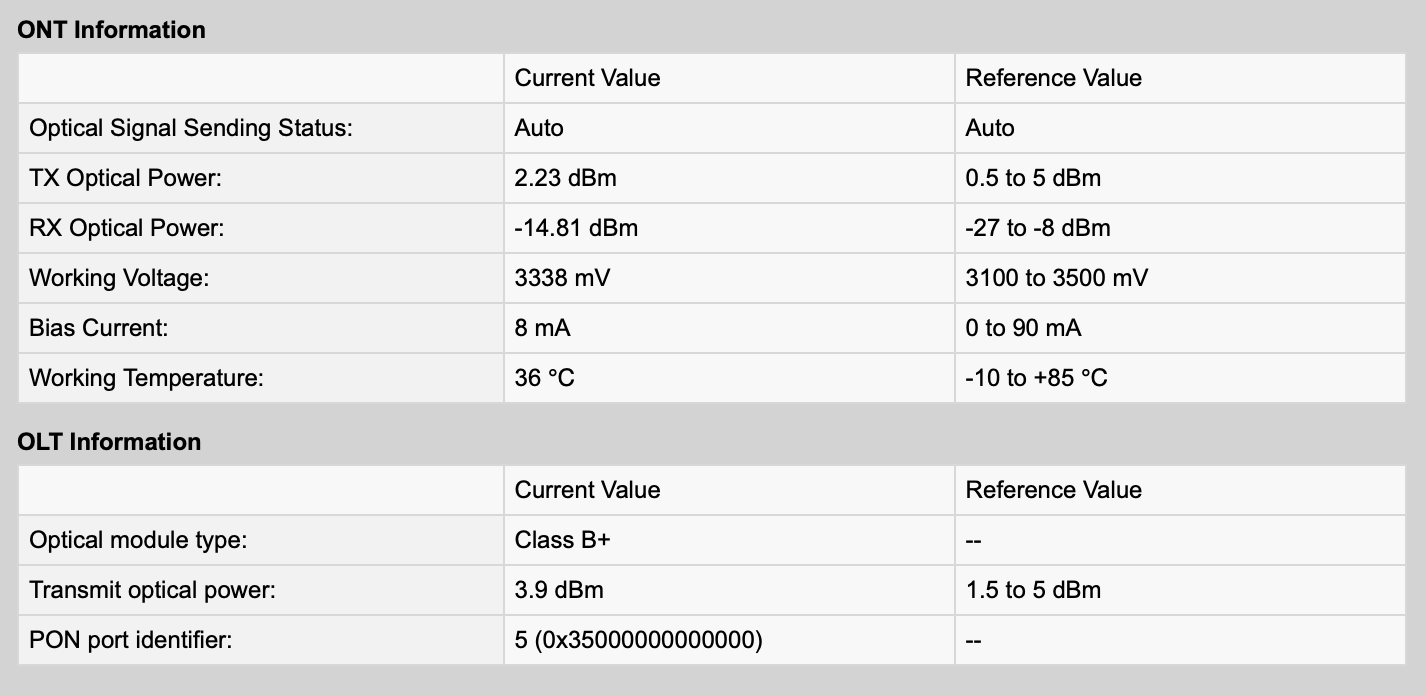Image resolution: width=1426 pixels, height=696 pixels.
Task: Select the Bias Current label
Action: tap(99, 328)
